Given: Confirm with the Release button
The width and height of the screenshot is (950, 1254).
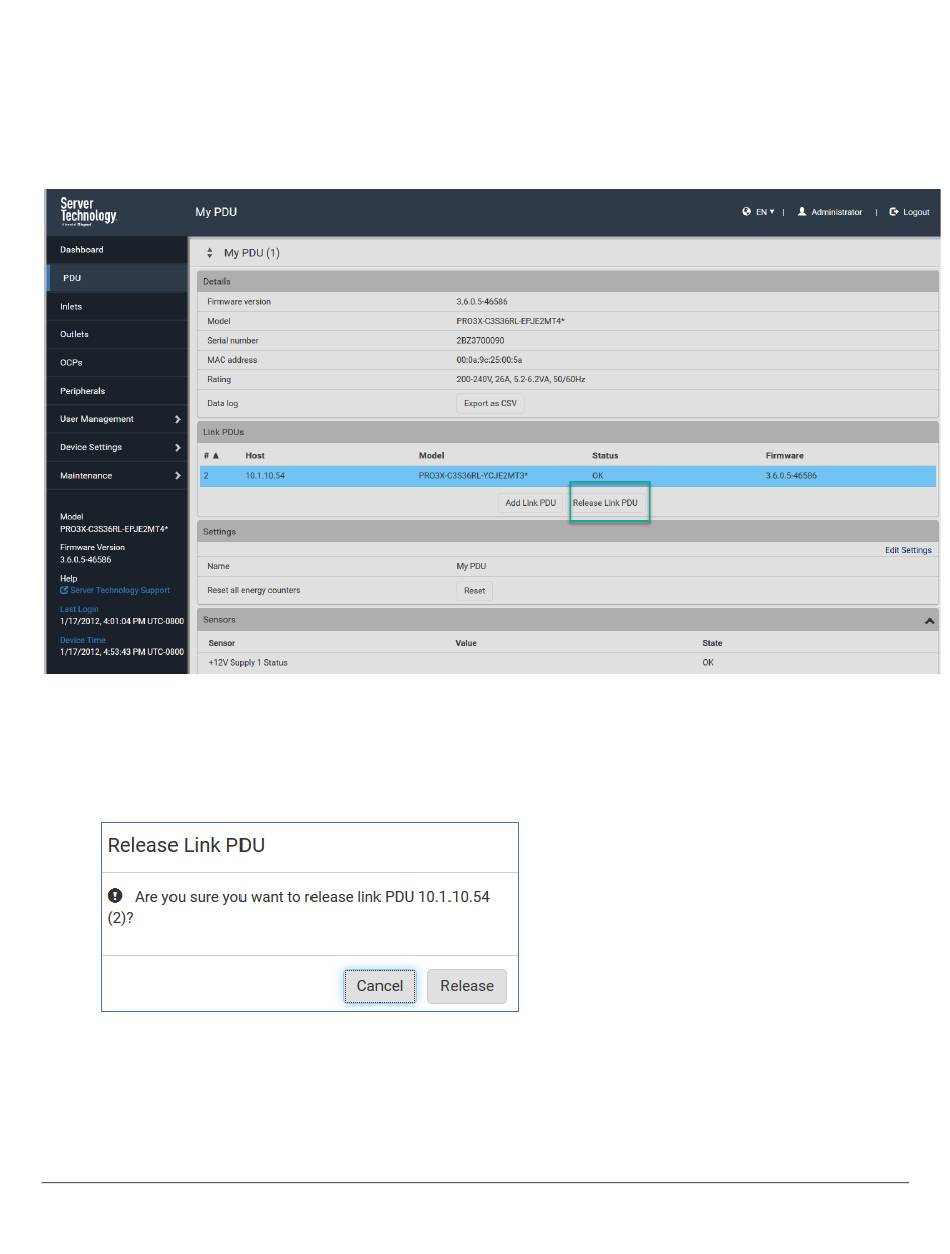Looking at the screenshot, I should pyautogui.click(x=467, y=986).
